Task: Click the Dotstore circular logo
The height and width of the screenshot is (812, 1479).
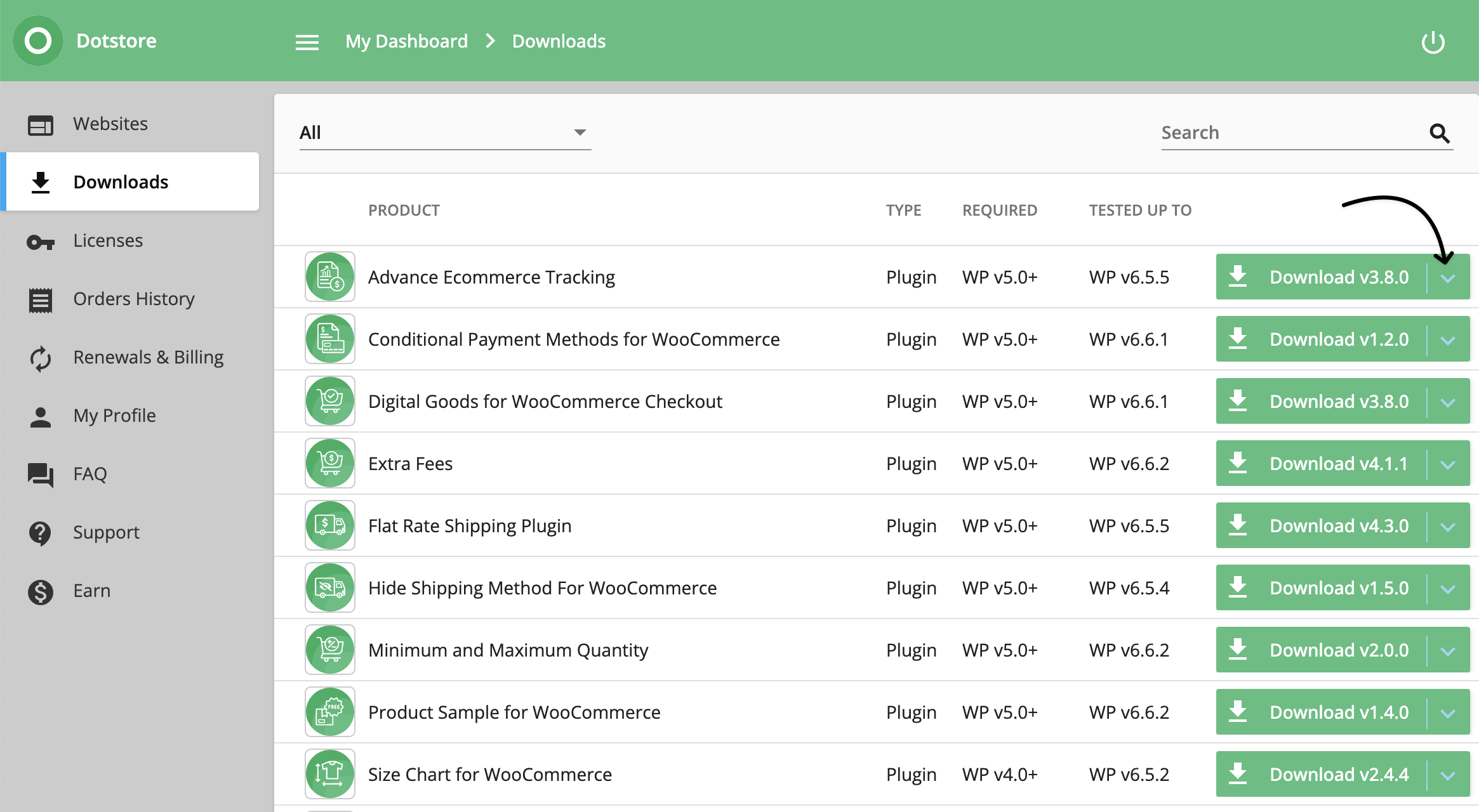Action: point(38,41)
